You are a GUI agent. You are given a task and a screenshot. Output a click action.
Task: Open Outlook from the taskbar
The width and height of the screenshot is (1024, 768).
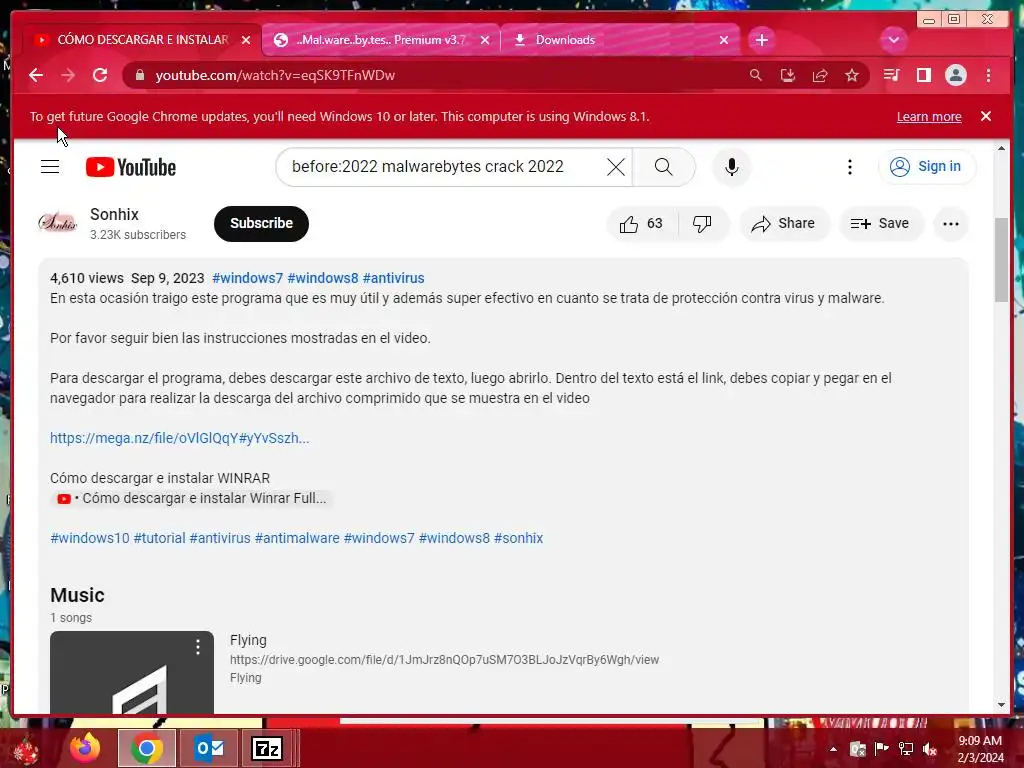[208, 748]
